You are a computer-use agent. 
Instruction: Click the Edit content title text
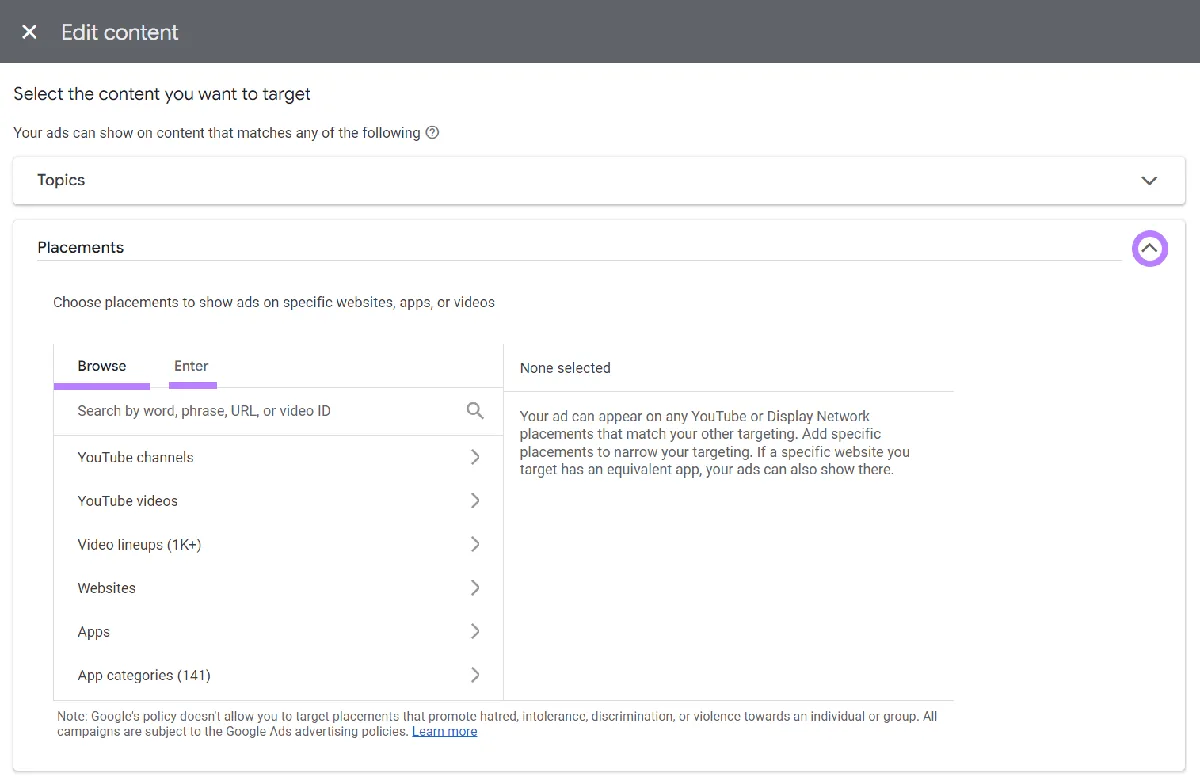[x=120, y=32]
